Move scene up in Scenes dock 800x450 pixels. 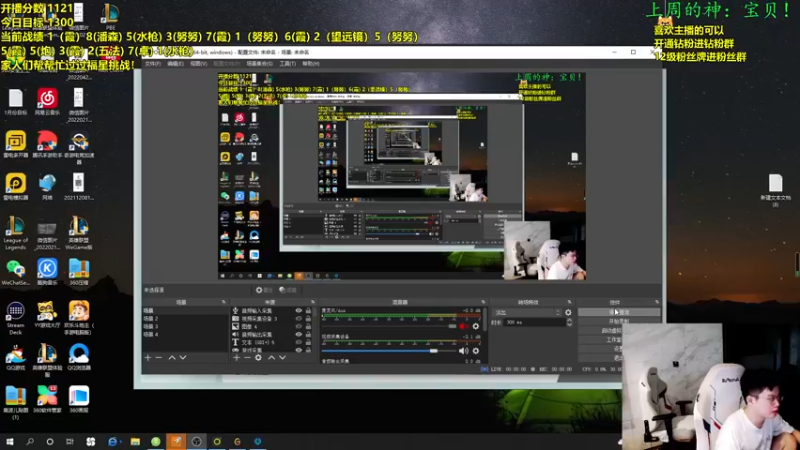[172, 358]
